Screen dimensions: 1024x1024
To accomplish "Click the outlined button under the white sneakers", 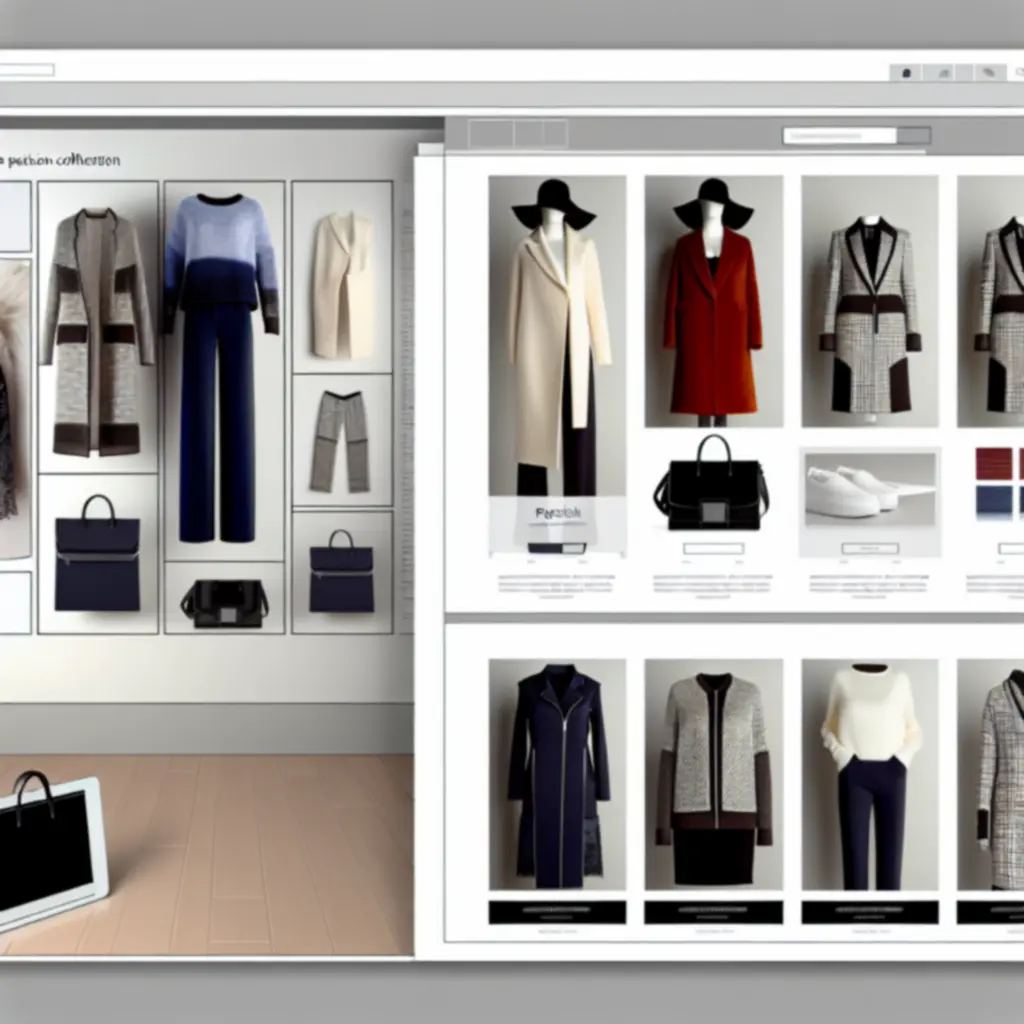I will tap(870, 548).
